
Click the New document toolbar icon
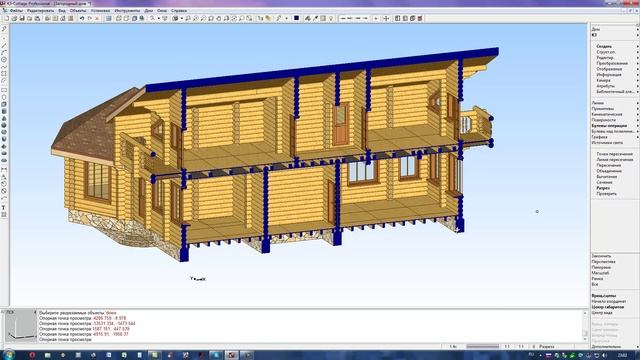7,18
